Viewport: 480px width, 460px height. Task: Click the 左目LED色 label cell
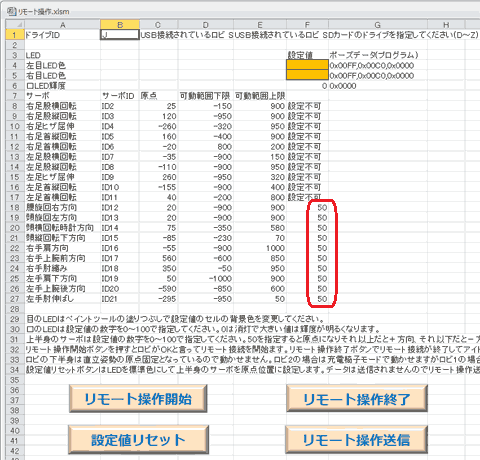coord(62,65)
